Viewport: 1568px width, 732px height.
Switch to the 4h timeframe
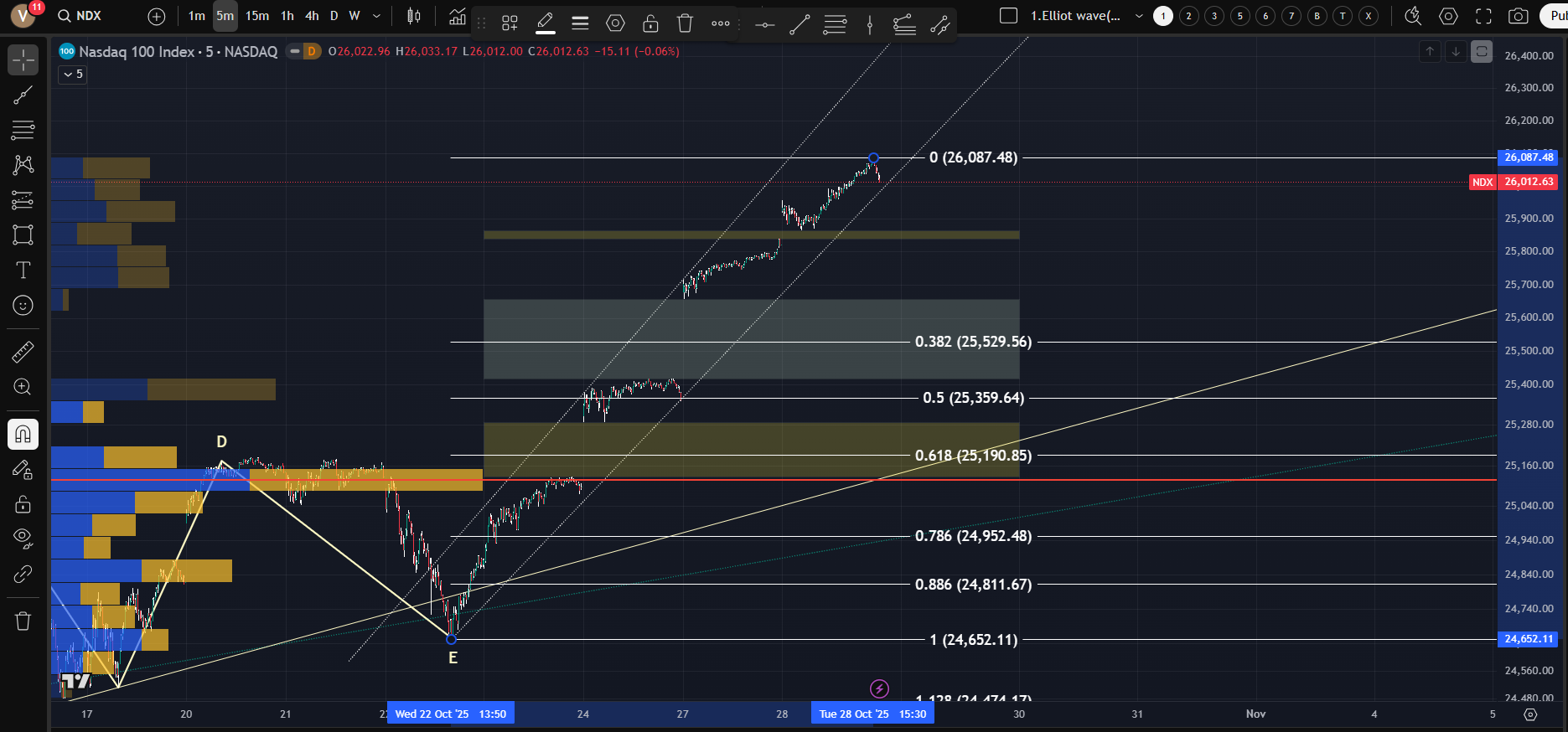coord(312,16)
